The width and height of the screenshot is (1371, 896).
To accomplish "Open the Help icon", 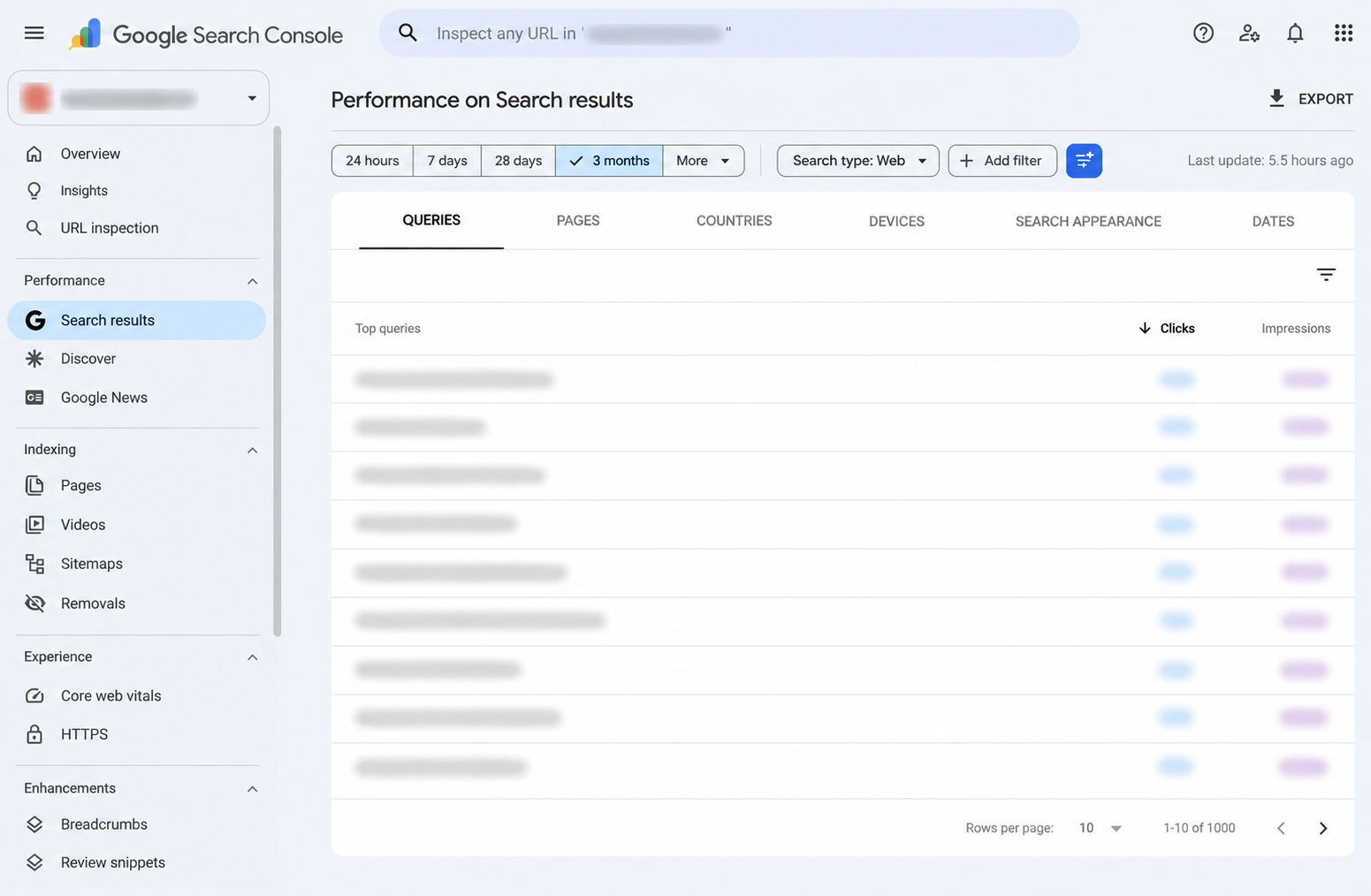I will click(x=1203, y=34).
